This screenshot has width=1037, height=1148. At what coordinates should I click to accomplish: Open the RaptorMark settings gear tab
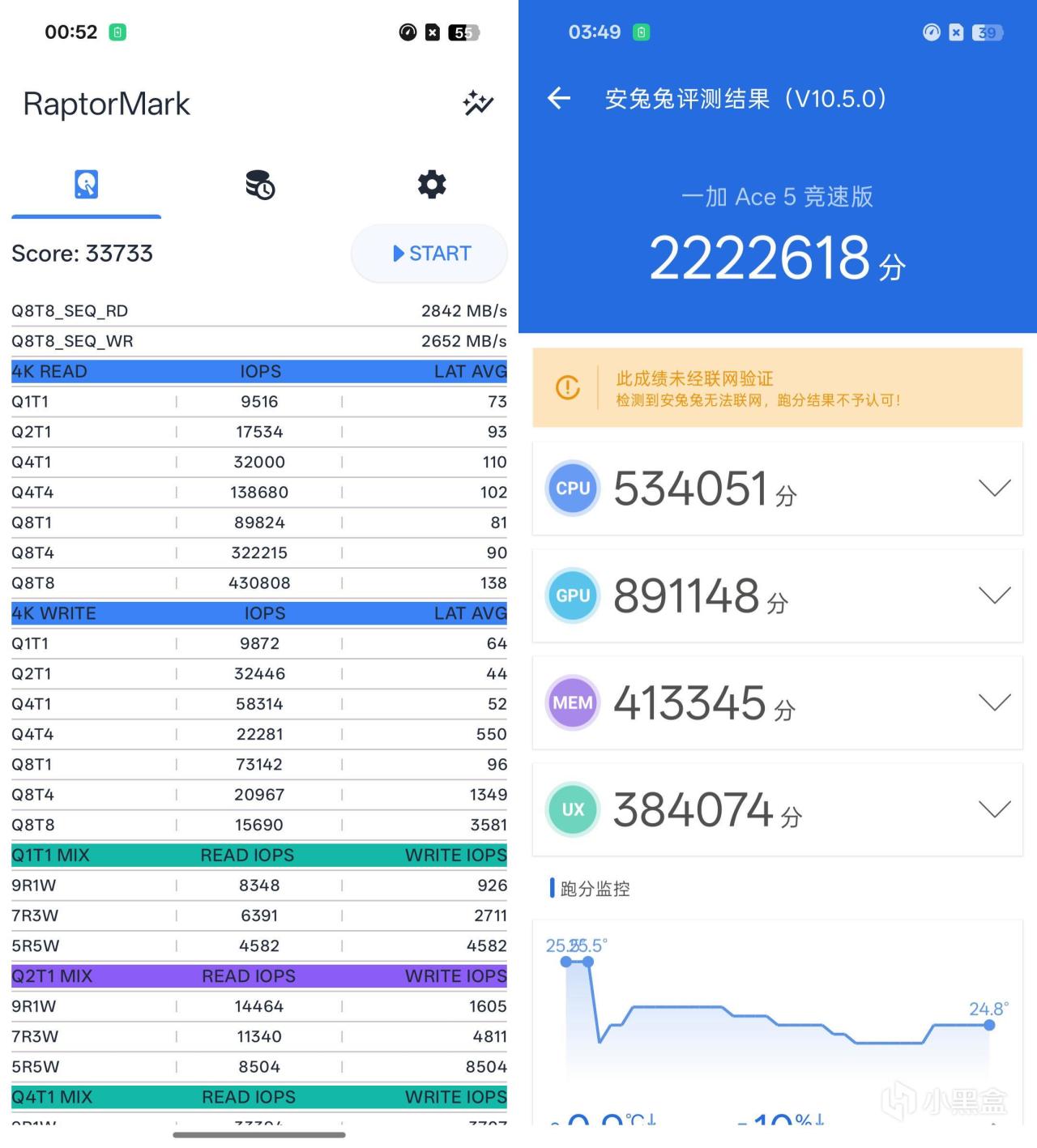[x=432, y=184]
